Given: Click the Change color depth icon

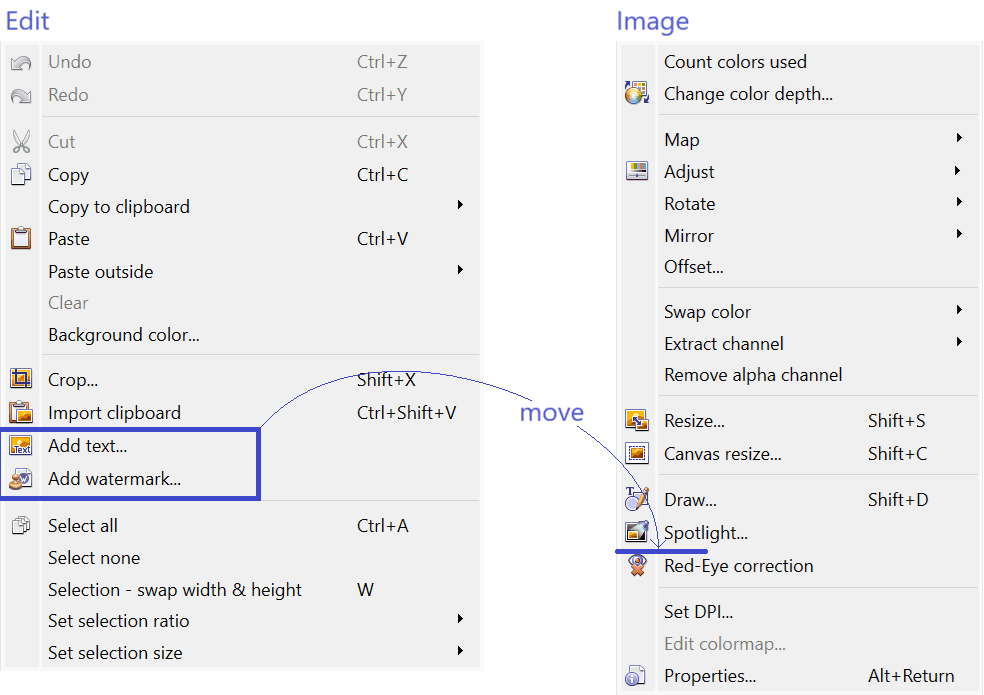Looking at the screenshot, I should click(x=636, y=94).
